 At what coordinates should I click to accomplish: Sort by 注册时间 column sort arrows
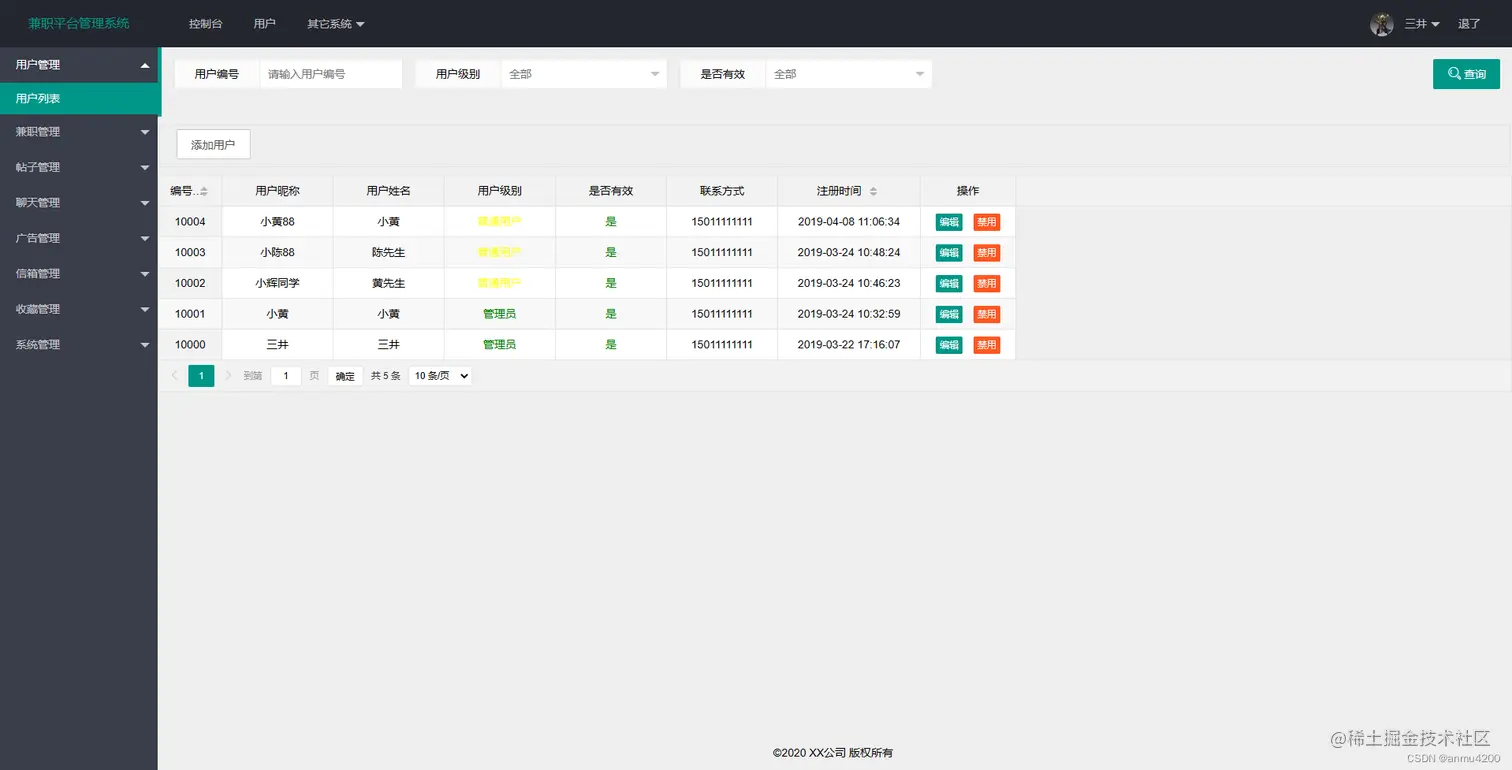click(873, 191)
